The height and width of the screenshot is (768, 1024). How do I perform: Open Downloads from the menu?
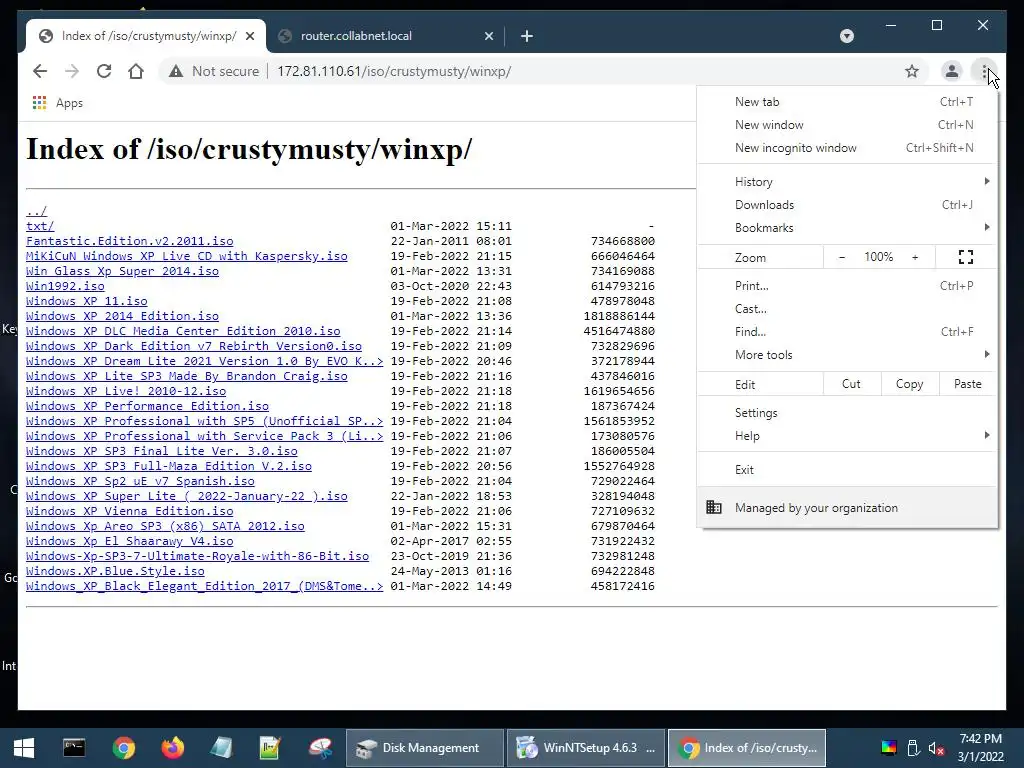[x=847, y=204]
